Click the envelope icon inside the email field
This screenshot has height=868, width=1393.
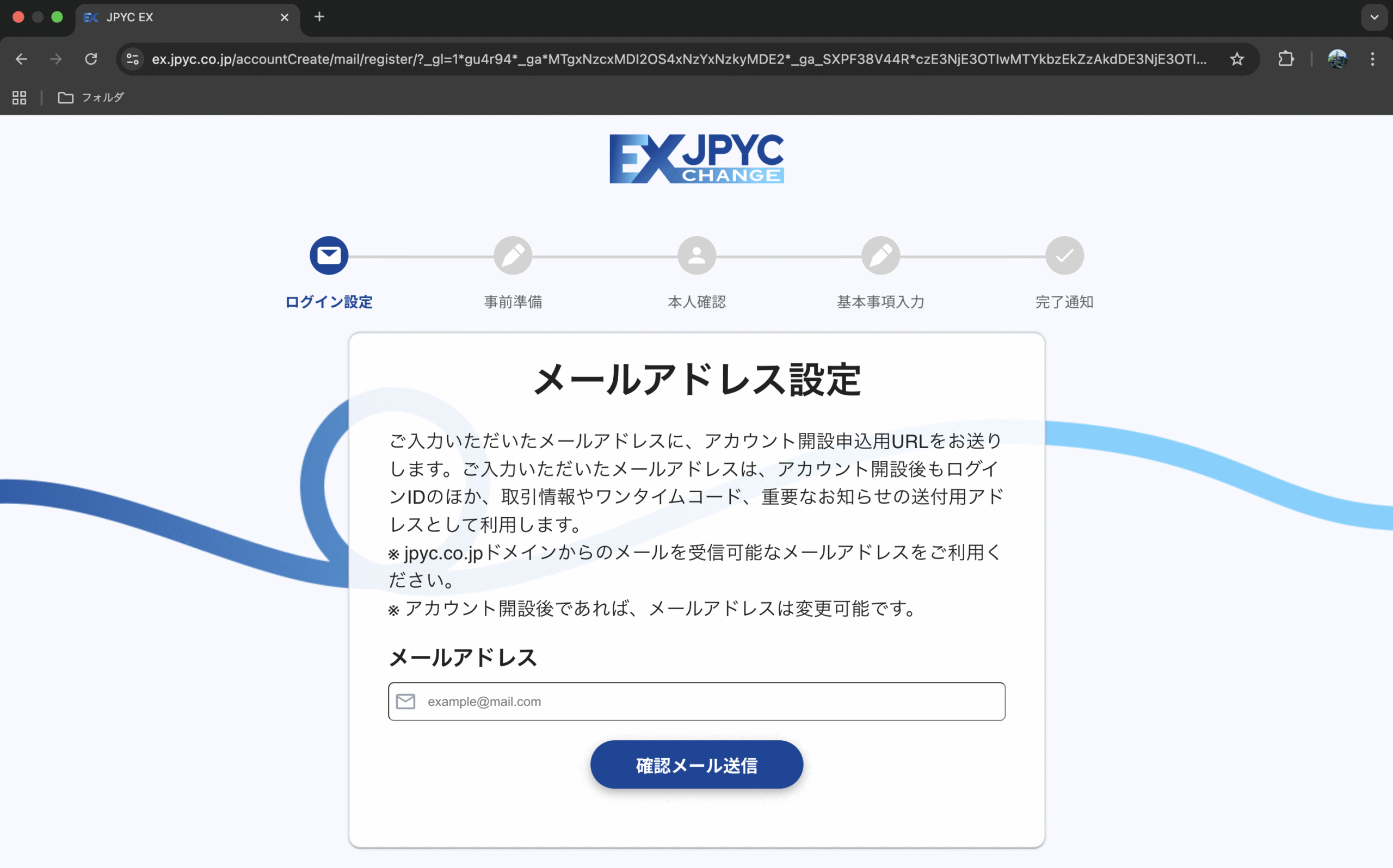tap(405, 701)
